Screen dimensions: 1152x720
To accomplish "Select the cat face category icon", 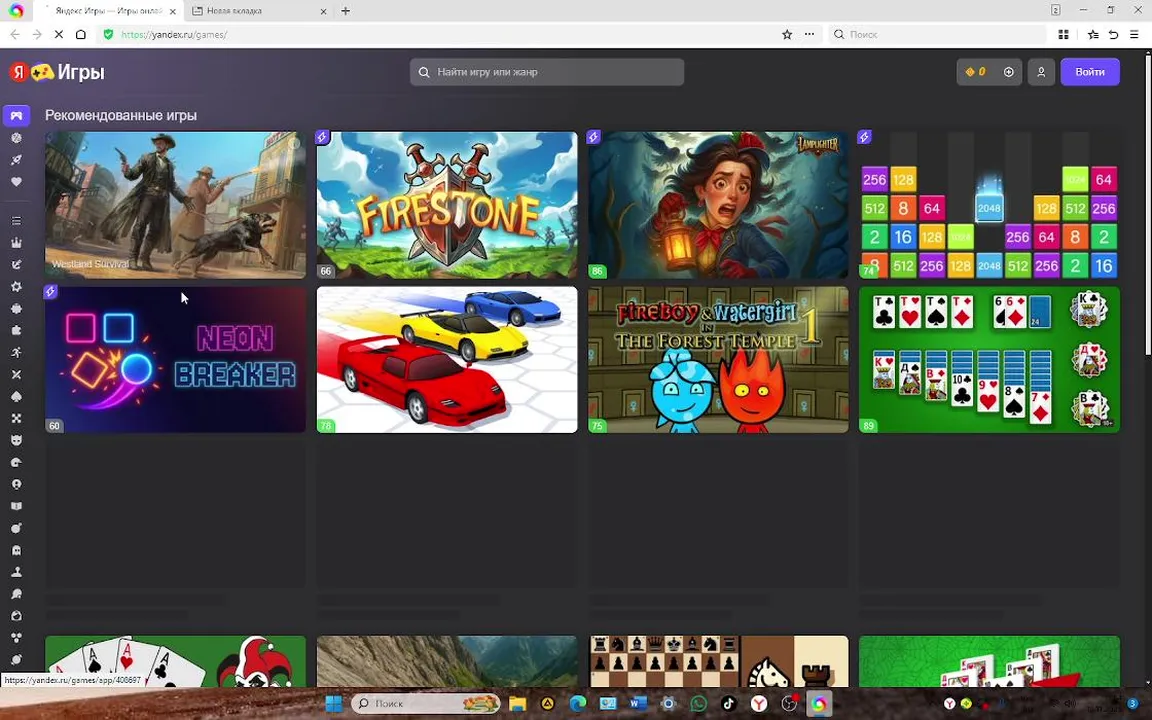I will [16, 440].
